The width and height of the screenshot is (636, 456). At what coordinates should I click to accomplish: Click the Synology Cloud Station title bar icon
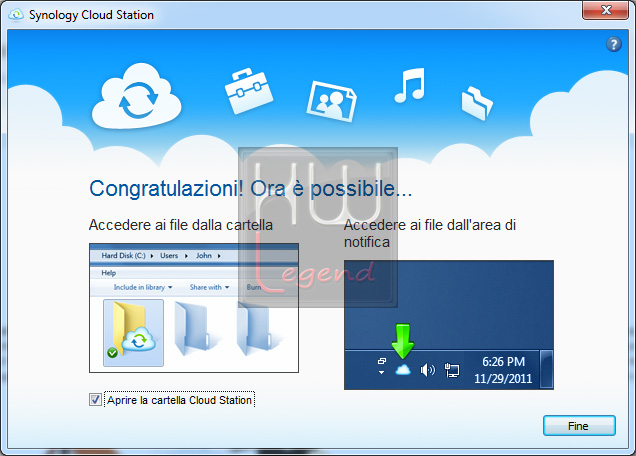pyautogui.click(x=16, y=15)
